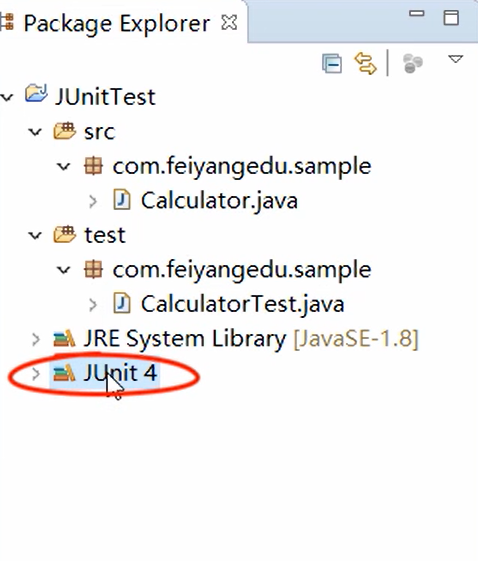
Task: Close the Package Explorer tab
Action: [x=229, y=23]
